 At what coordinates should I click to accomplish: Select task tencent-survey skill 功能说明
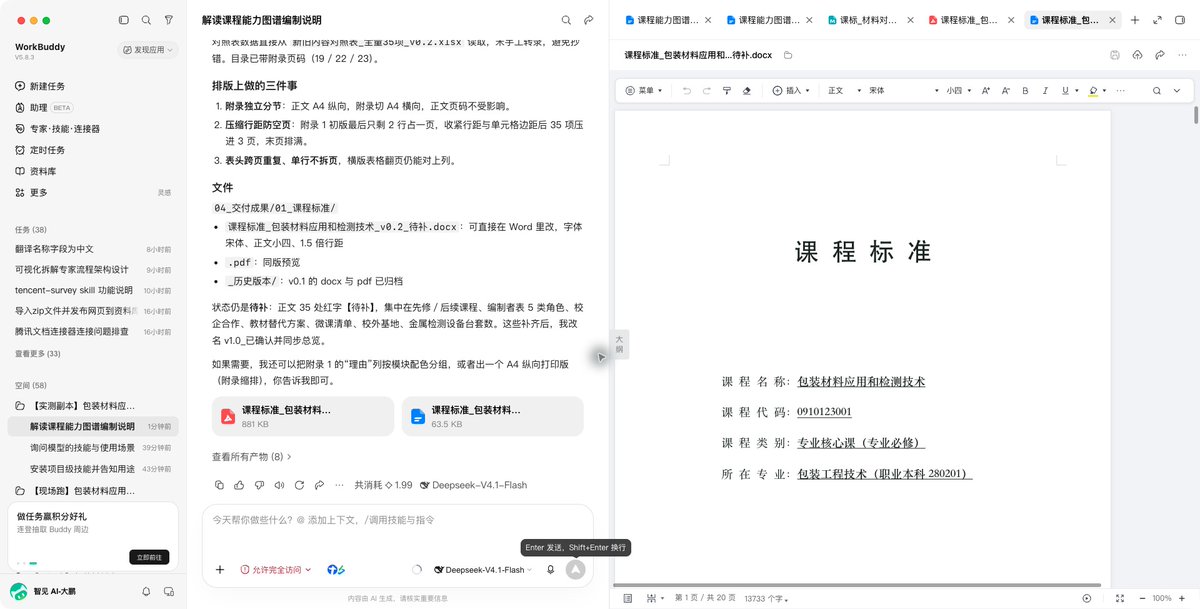point(93,291)
